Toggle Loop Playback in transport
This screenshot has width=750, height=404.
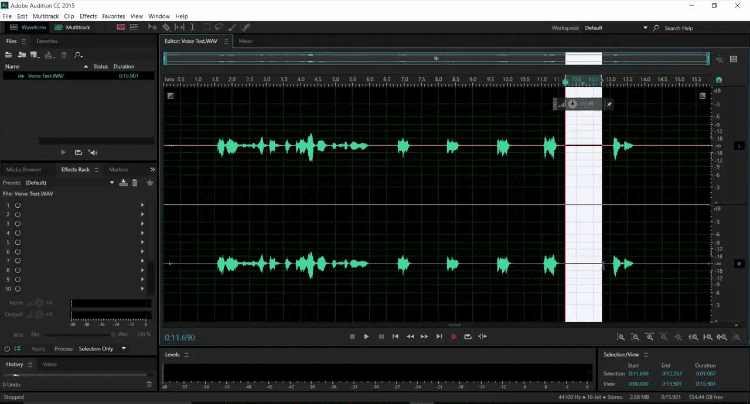468,337
